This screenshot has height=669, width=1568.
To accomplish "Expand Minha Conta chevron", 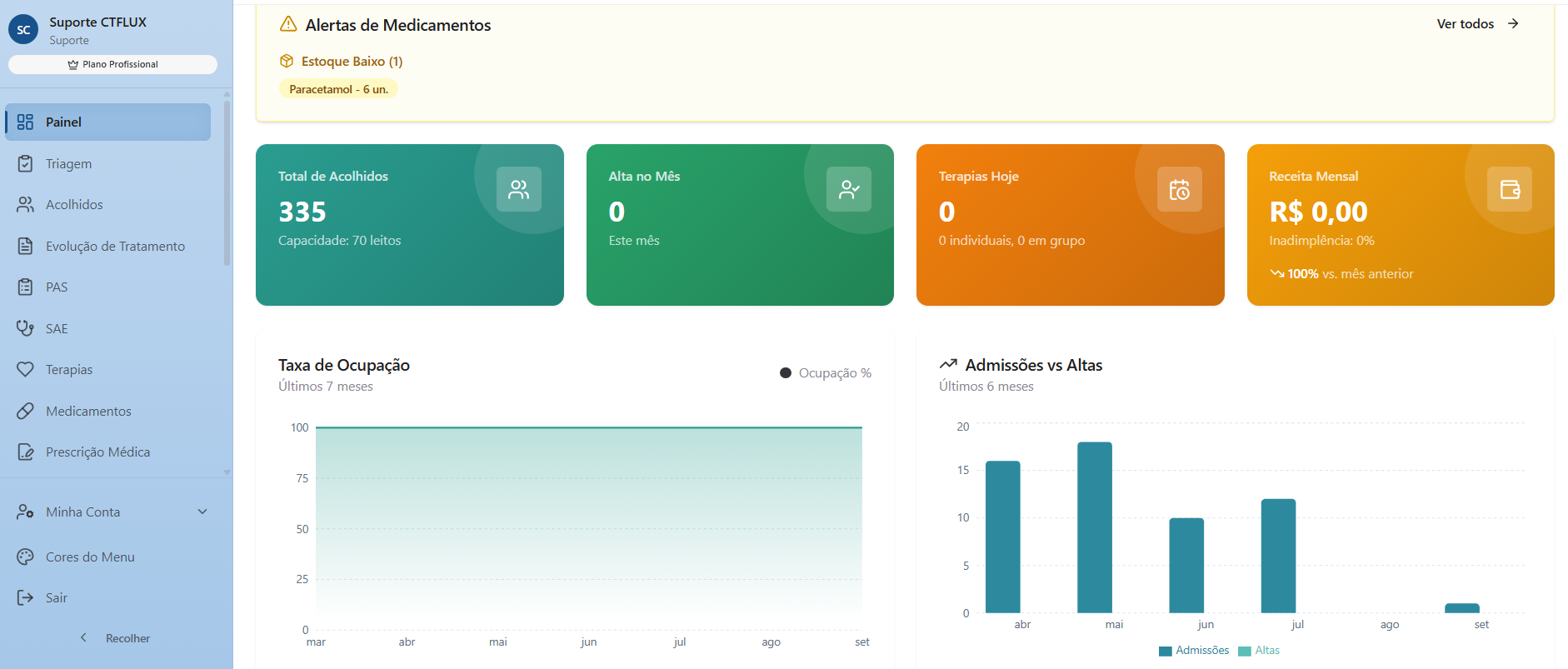I will click(x=202, y=512).
